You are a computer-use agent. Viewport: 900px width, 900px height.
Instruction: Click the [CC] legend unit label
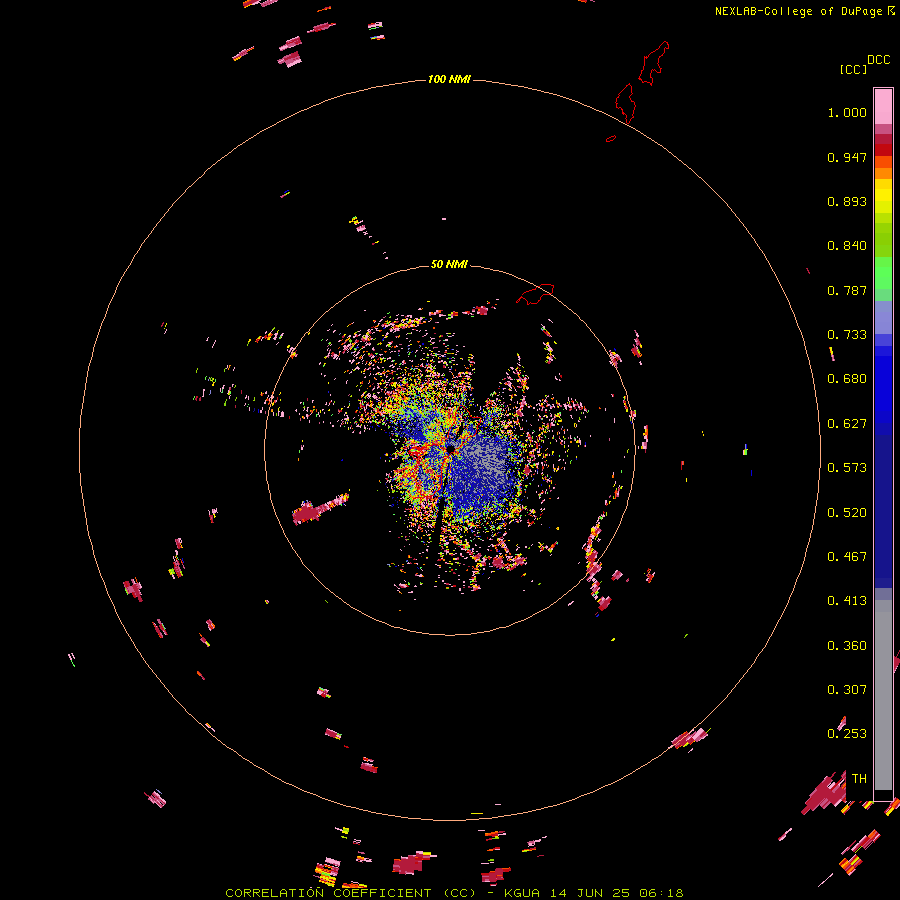click(x=853, y=69)
